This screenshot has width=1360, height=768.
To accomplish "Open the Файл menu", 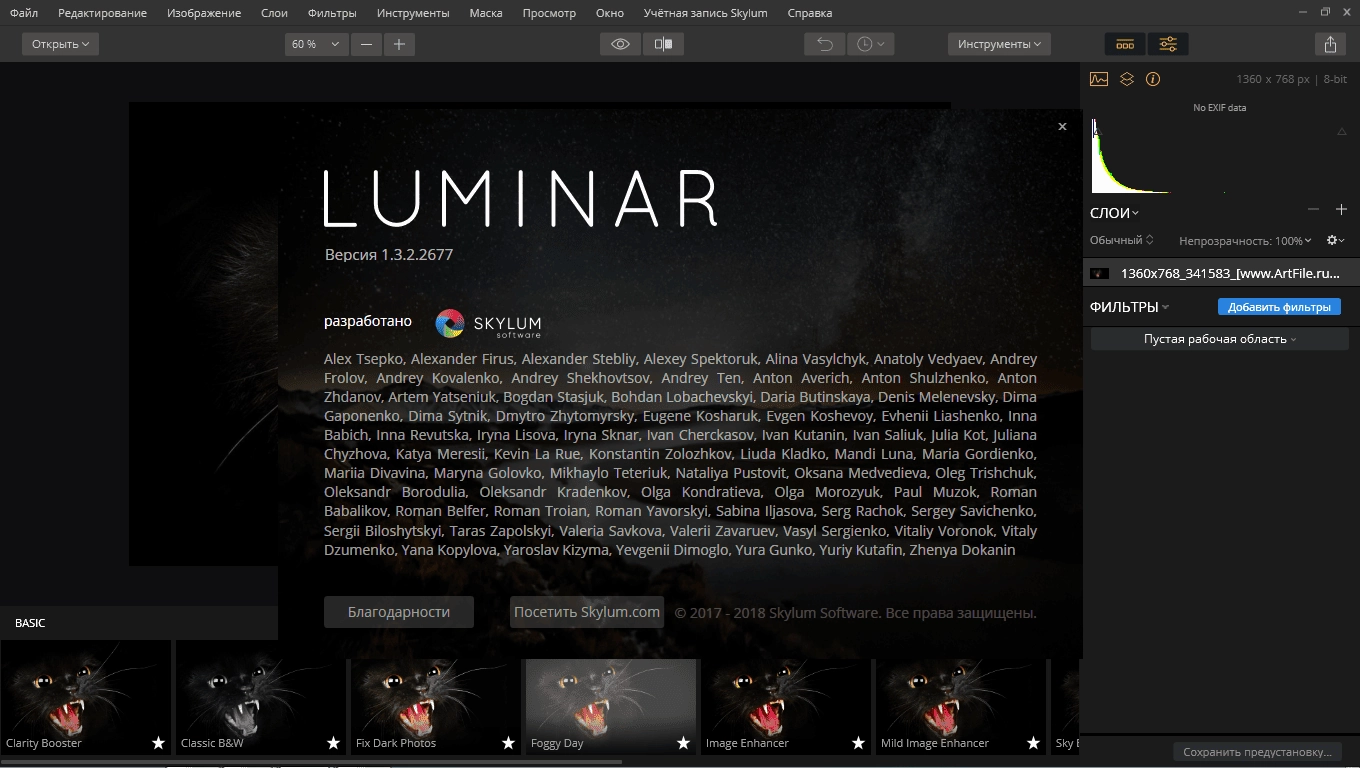I will tap(24, 13).
